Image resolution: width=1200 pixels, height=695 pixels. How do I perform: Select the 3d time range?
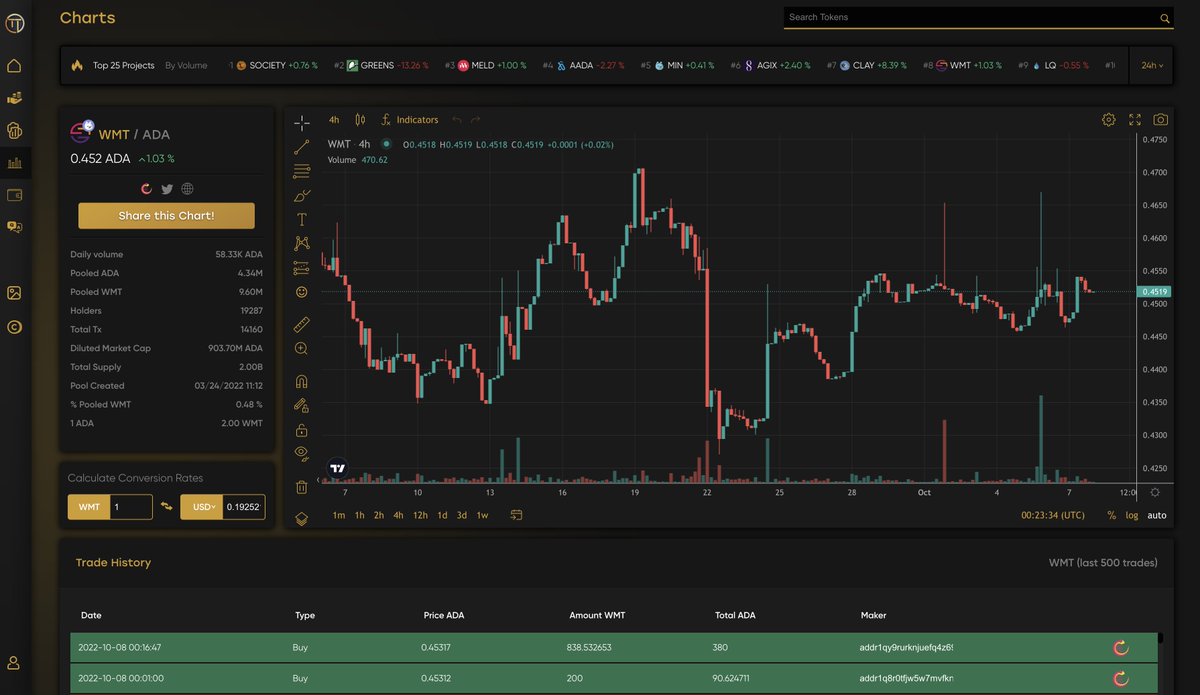pos(462,515)
